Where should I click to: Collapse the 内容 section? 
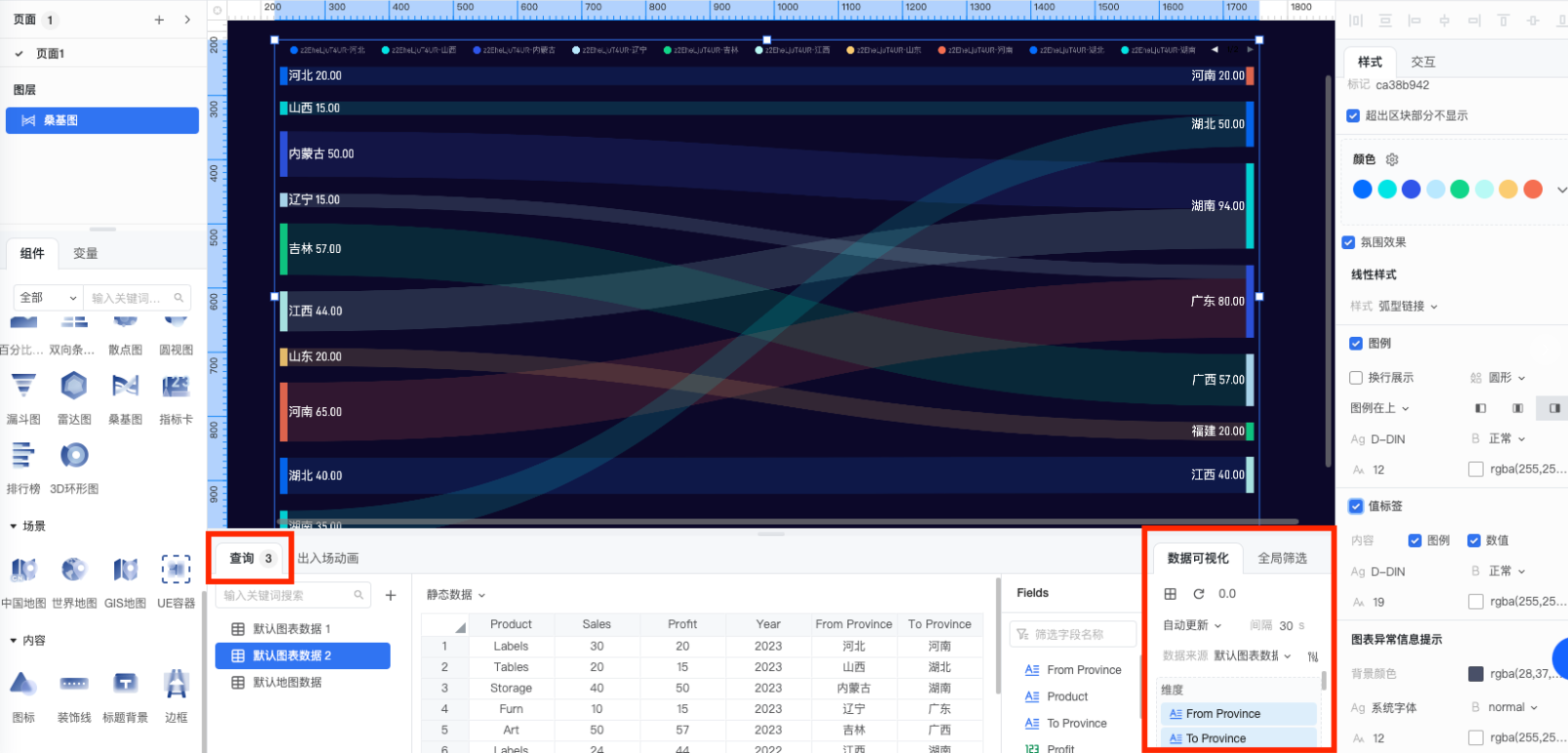(x=13, y=641)
